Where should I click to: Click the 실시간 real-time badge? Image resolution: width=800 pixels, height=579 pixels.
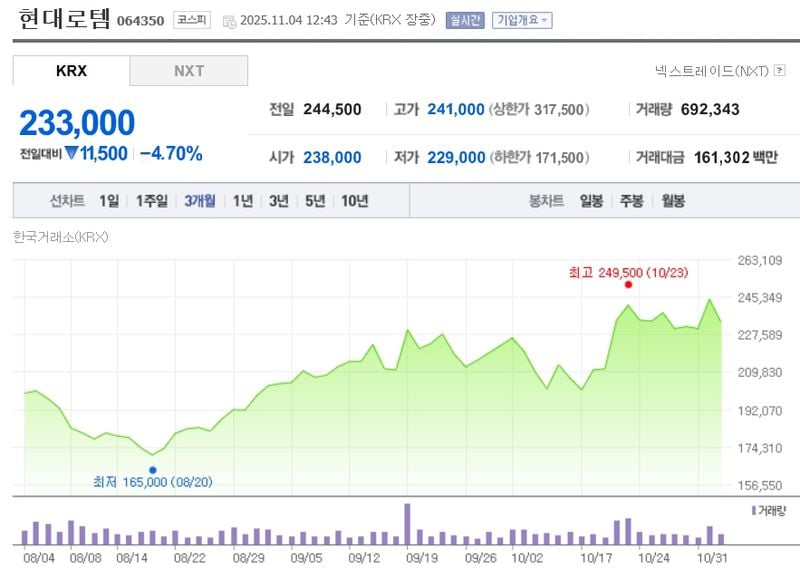465,20
